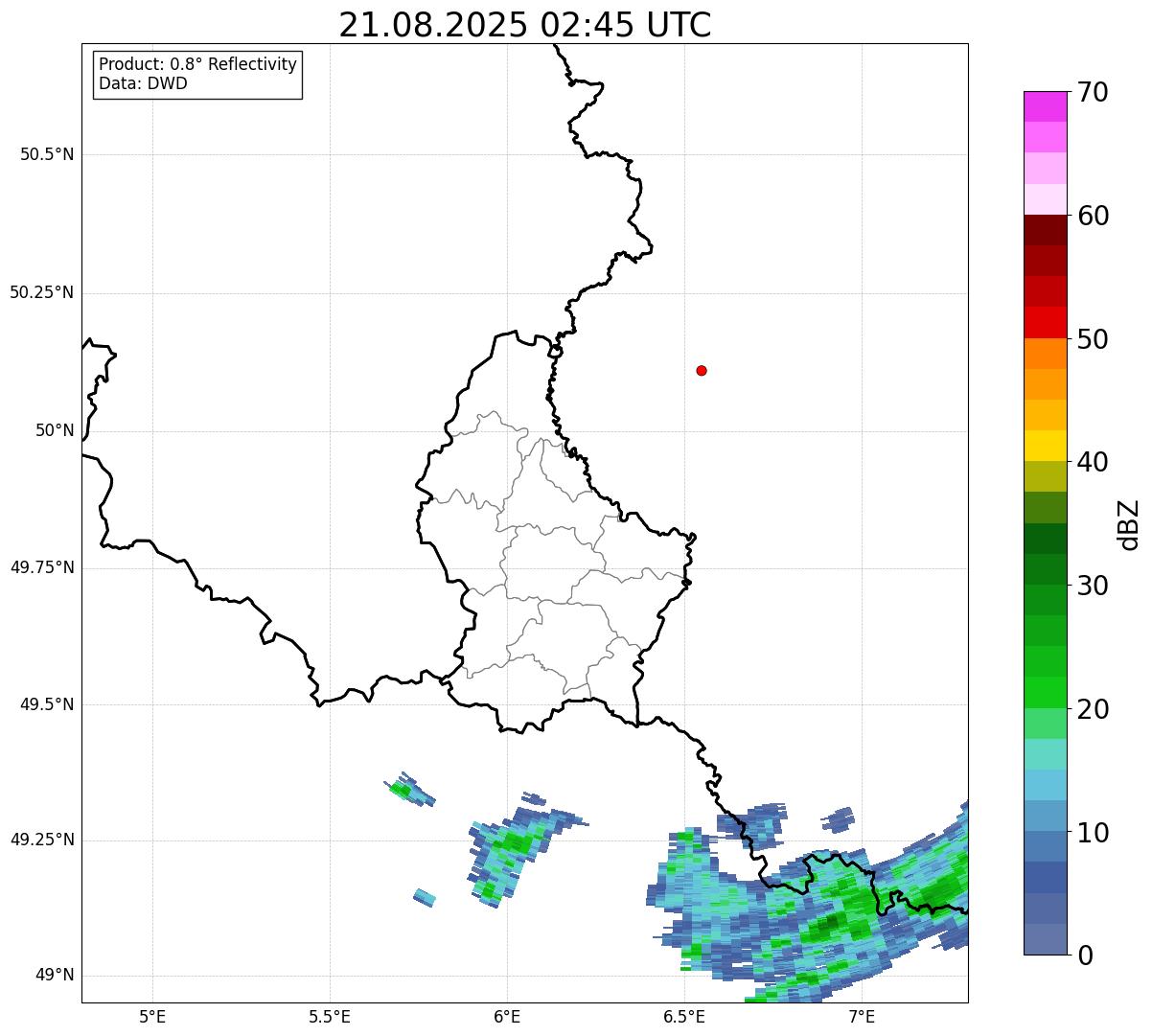The width and height of the screenshot is (1152, 1036).
Task: Click the colorbar tick label 30
Action: pos(1094,586)
